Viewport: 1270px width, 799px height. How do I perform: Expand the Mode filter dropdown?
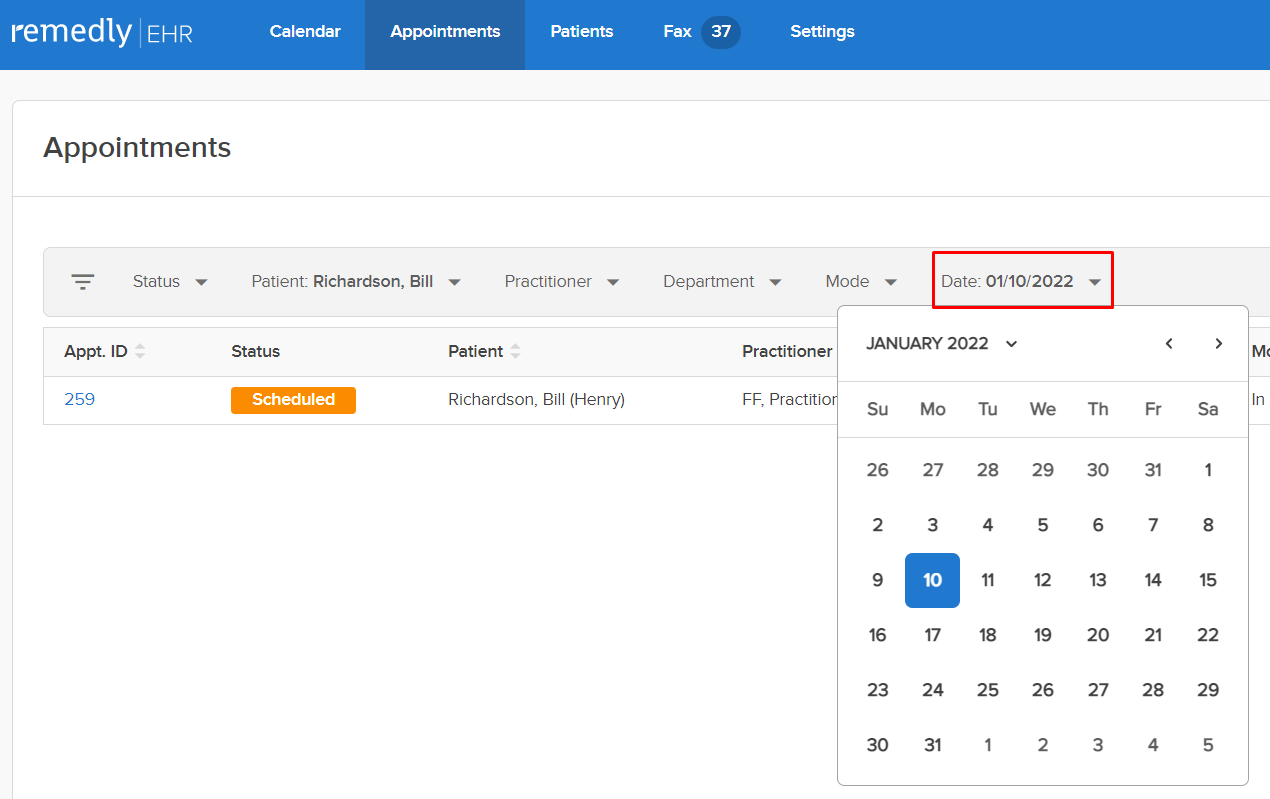point(861,282)
